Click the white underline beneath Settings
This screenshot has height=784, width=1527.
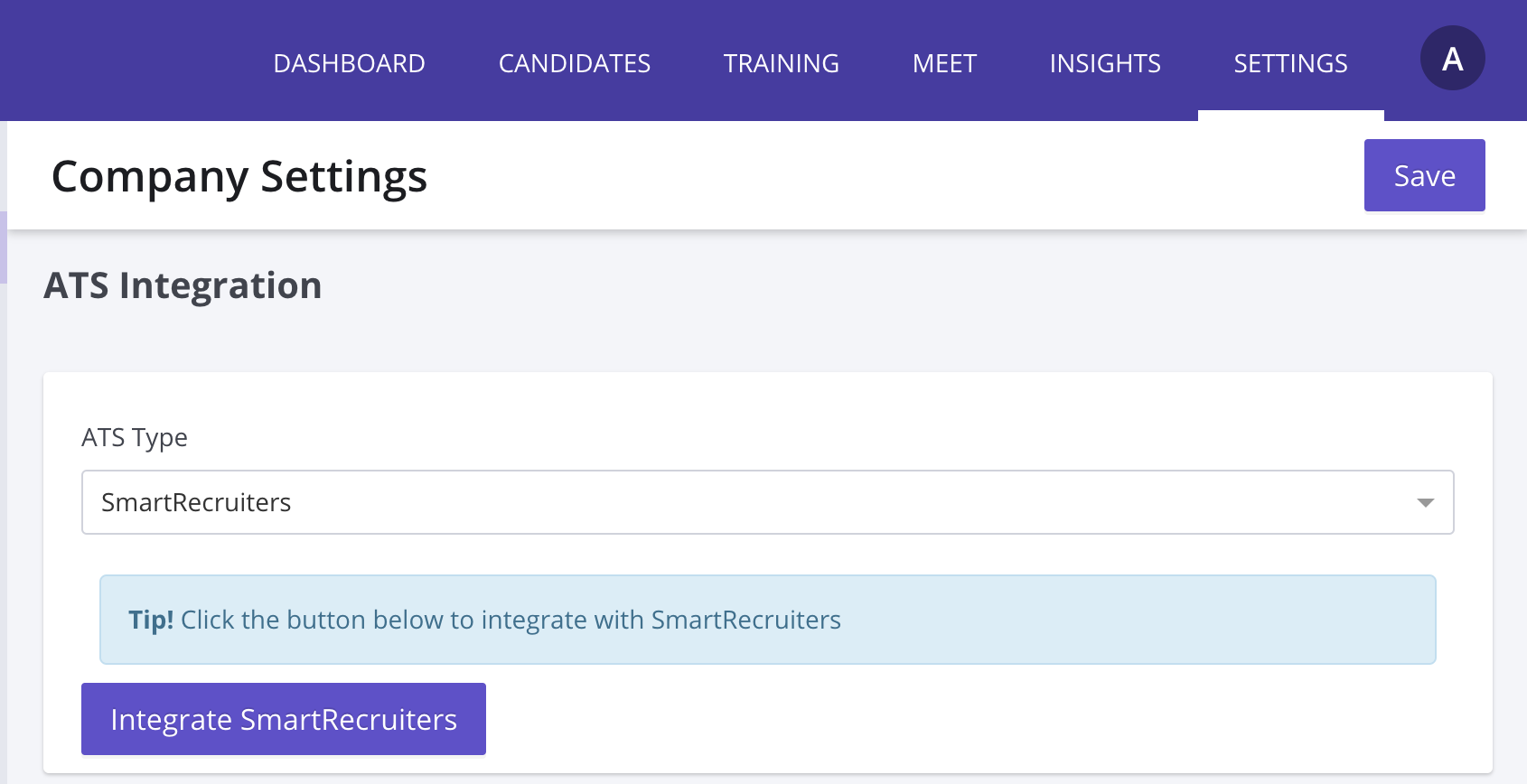(x=1290, y=116)
